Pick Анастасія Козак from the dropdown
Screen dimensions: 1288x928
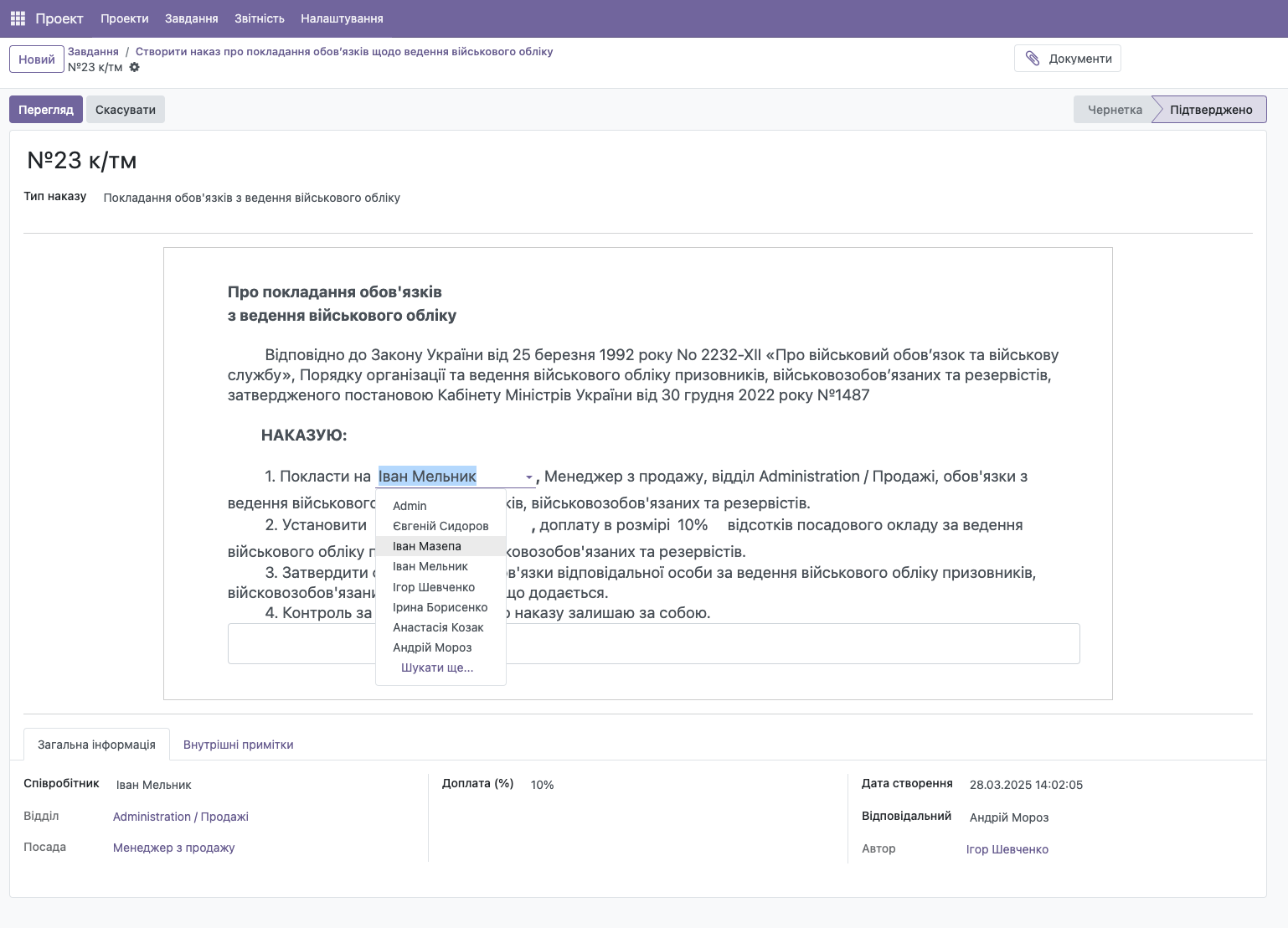pyautogui.click(x=440, y=627)
